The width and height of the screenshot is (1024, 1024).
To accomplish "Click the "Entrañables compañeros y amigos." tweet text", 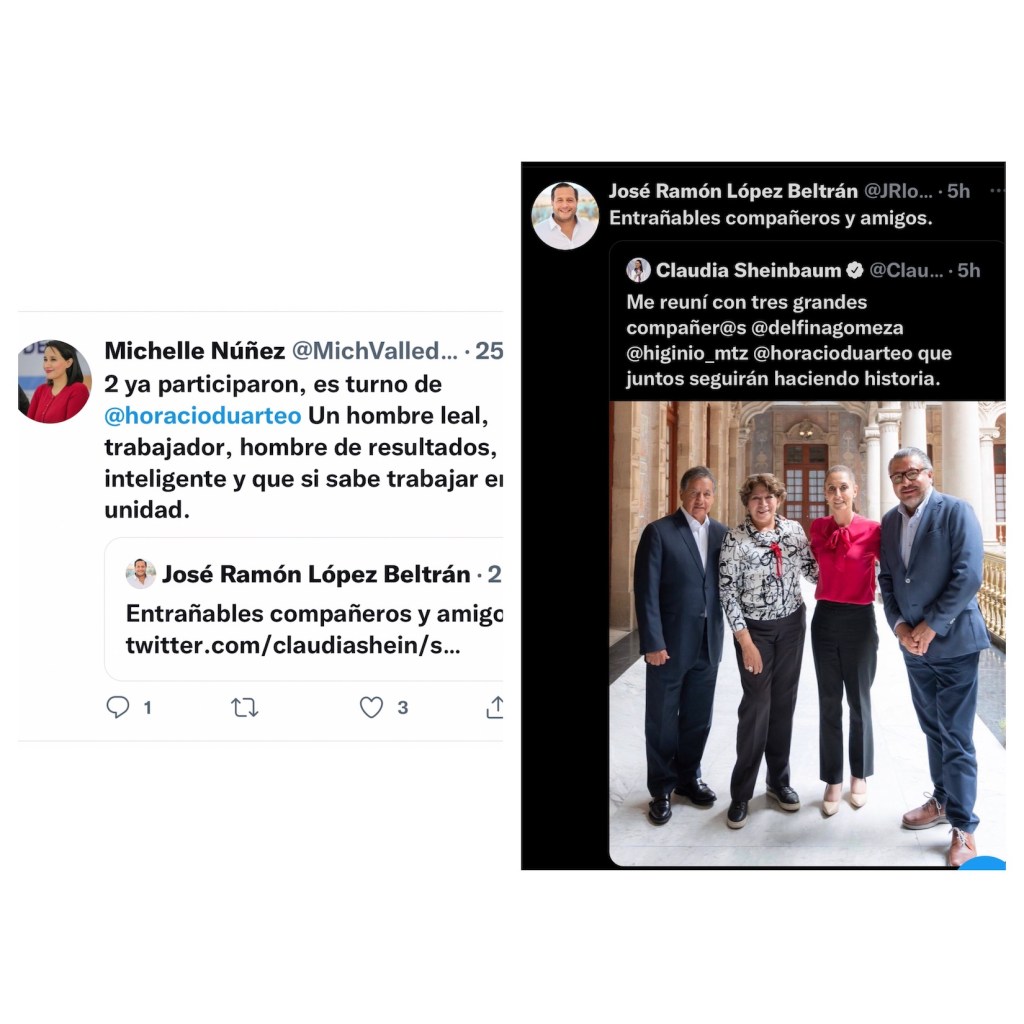I will point(771,218).
